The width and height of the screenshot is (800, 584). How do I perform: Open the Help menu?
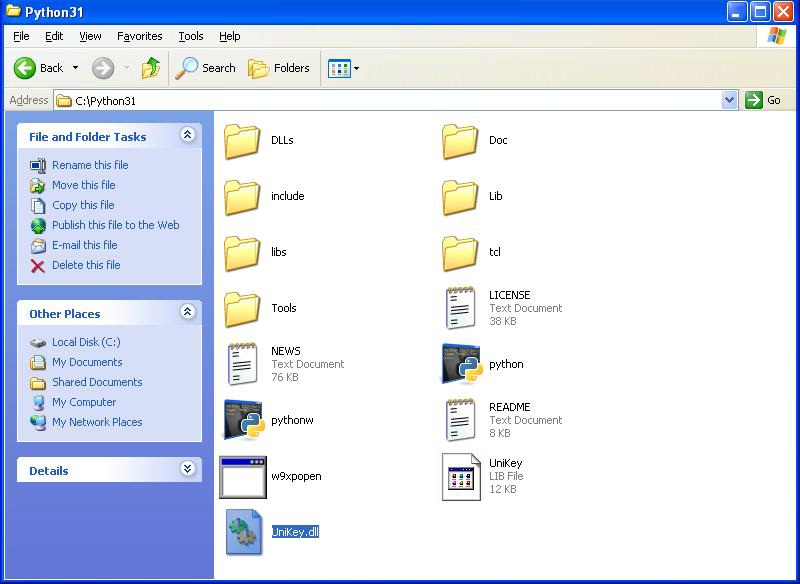pyautogui.click(x=230, y=36)
